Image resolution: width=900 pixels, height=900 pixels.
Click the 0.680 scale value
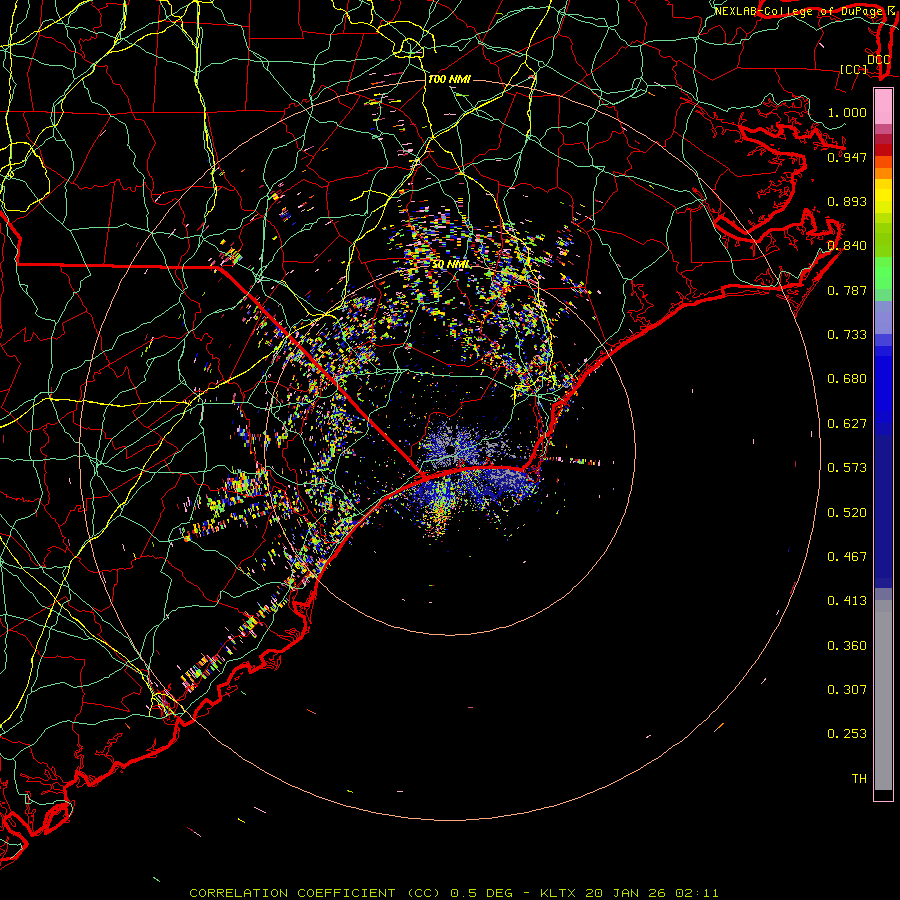coord(847,379)
